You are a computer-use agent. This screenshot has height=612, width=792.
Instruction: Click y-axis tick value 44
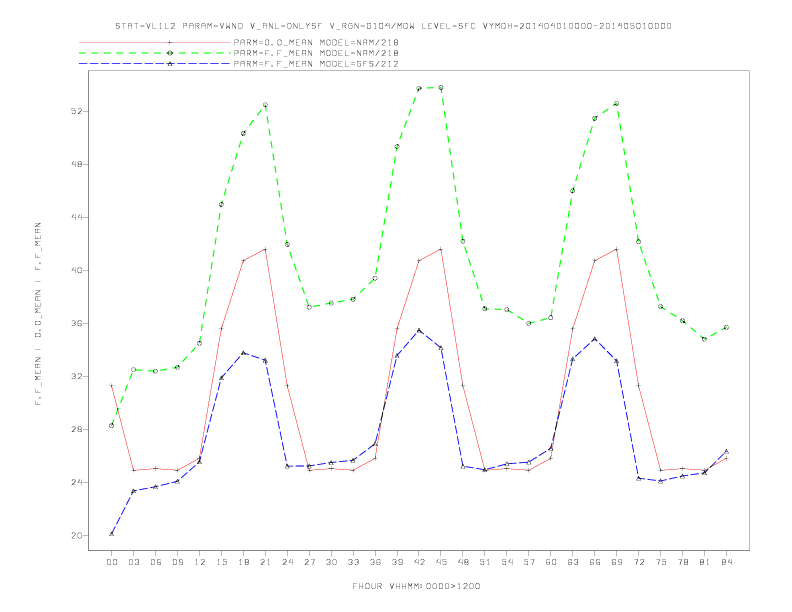click(77, 218)
